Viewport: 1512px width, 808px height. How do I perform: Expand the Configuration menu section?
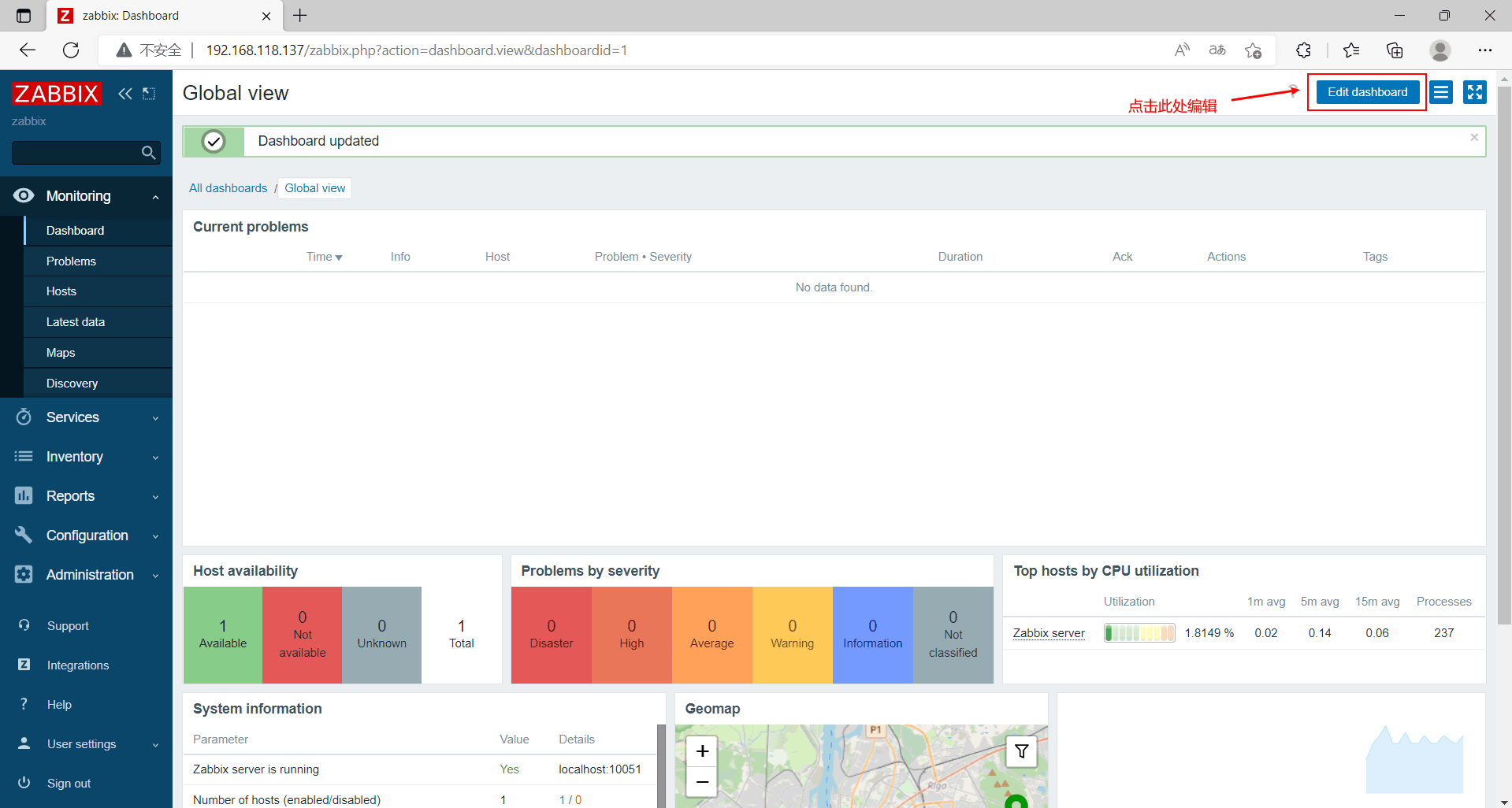(155, 536)
